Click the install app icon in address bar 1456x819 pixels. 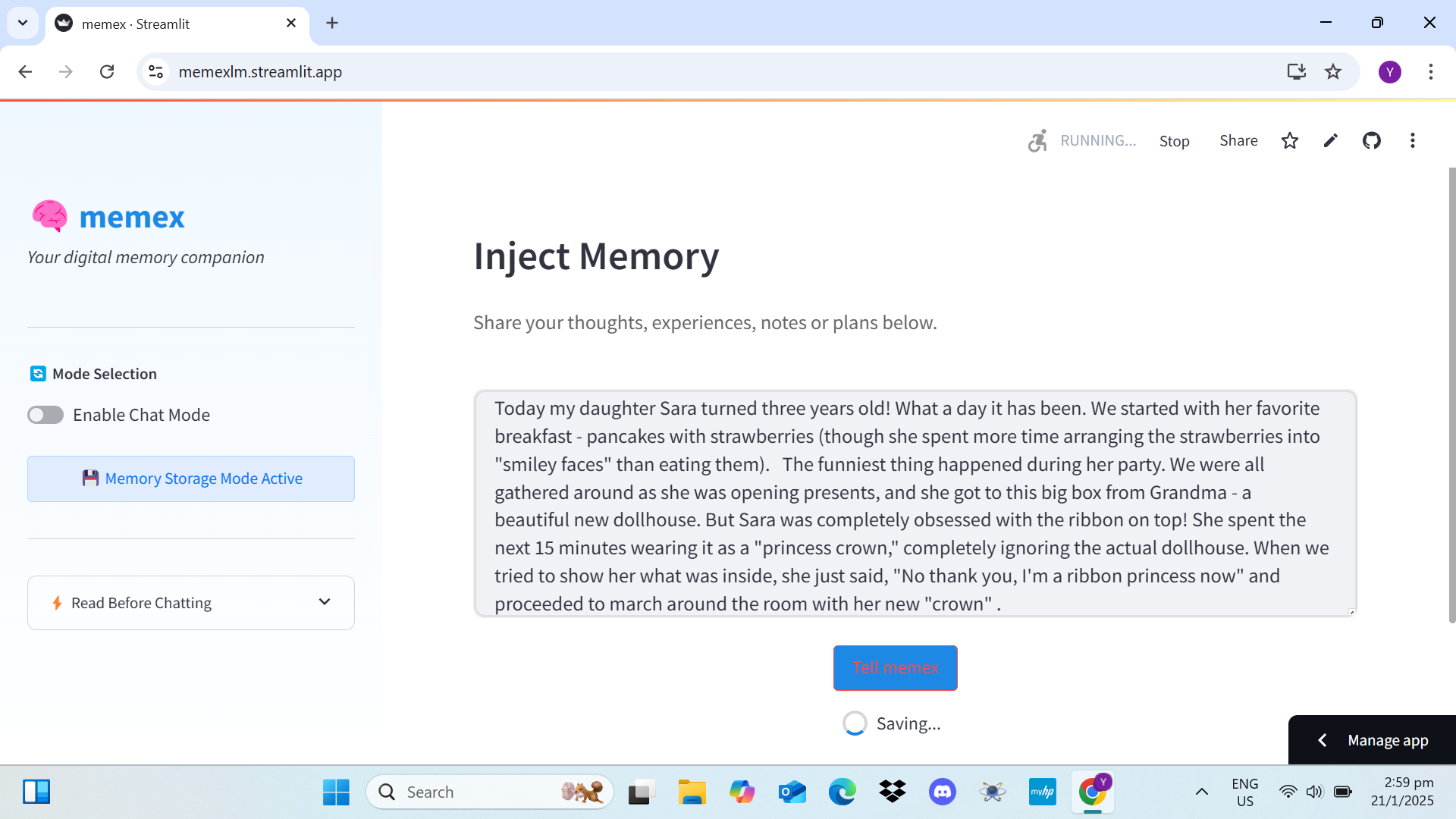coord(1296,71)
